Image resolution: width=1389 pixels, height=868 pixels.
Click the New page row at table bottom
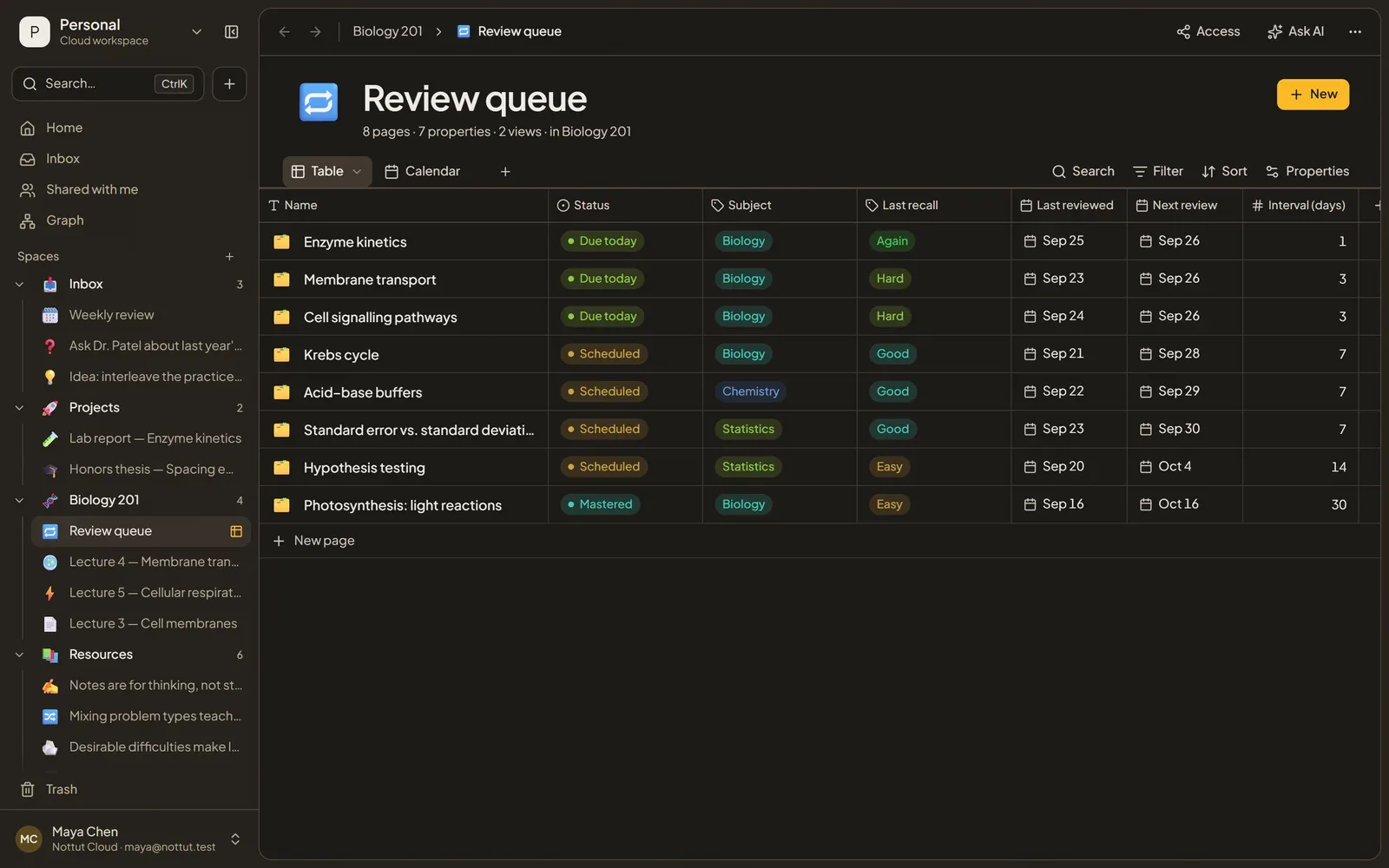coord(820,541)
